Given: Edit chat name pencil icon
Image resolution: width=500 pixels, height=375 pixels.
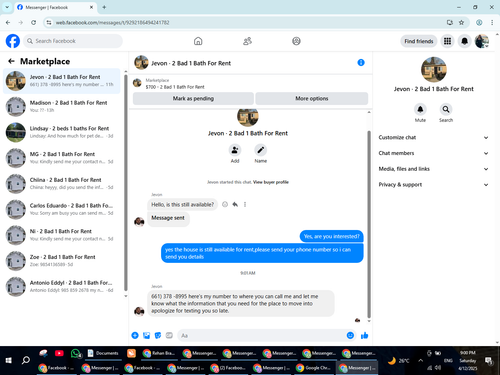Looking at the screenshot, I should point(260,150).
